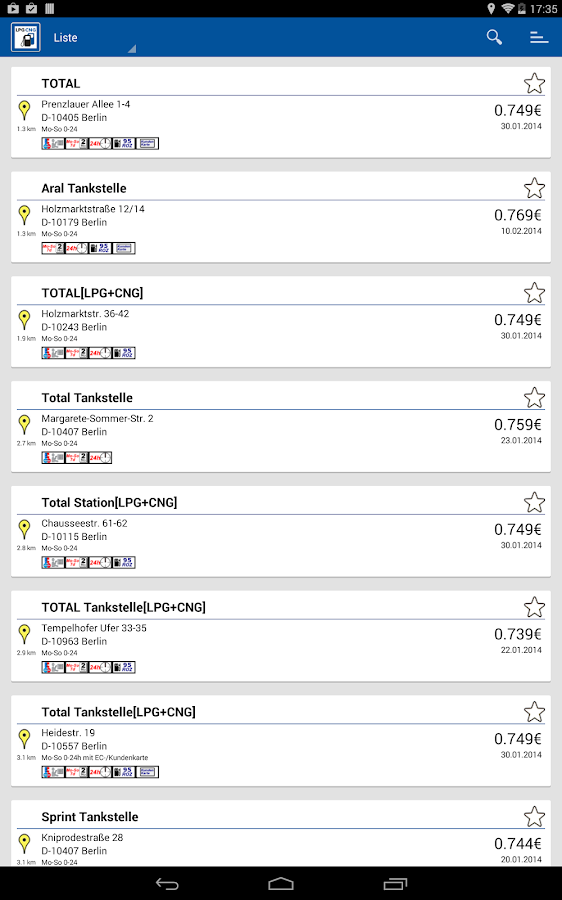Tap the LPG CNG app logo
Image resolution: width=562 pixels, height=900 pixels.
point(26,37)
